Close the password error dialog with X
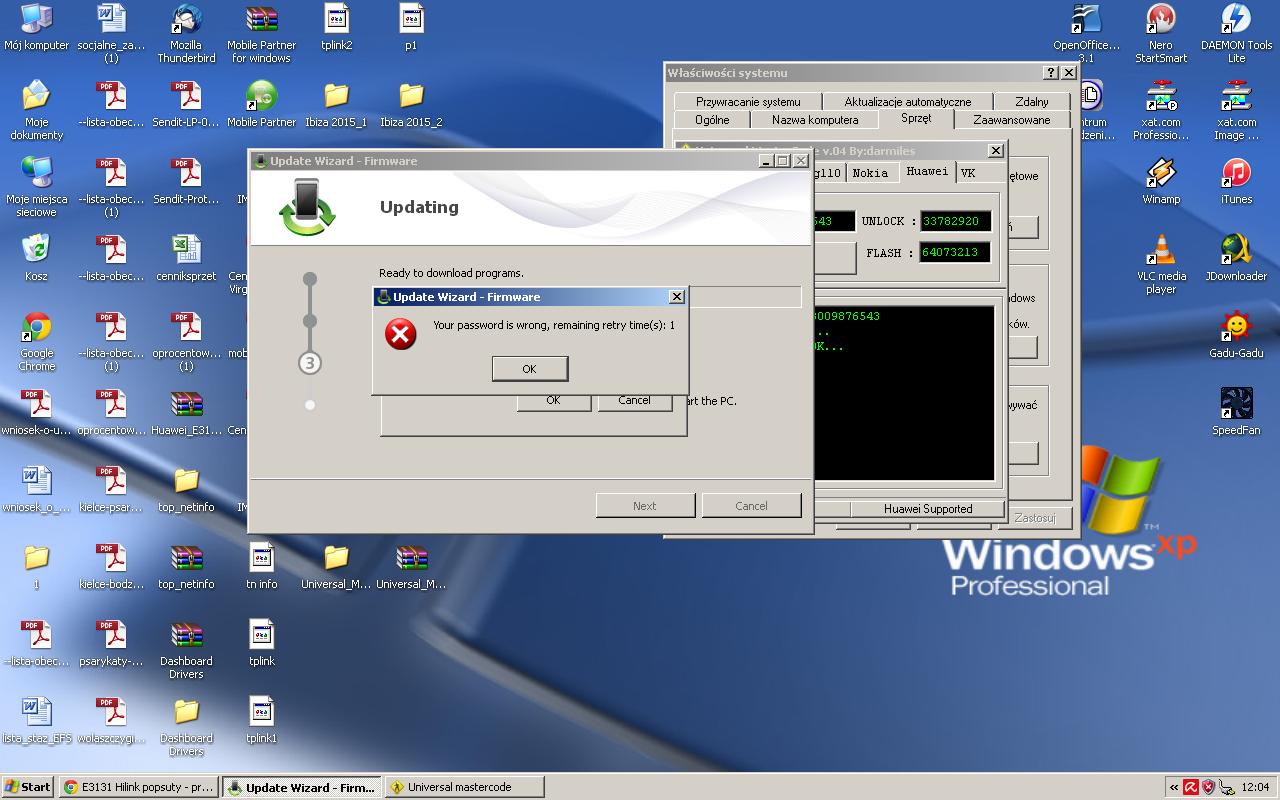 [x=677, y=297]
